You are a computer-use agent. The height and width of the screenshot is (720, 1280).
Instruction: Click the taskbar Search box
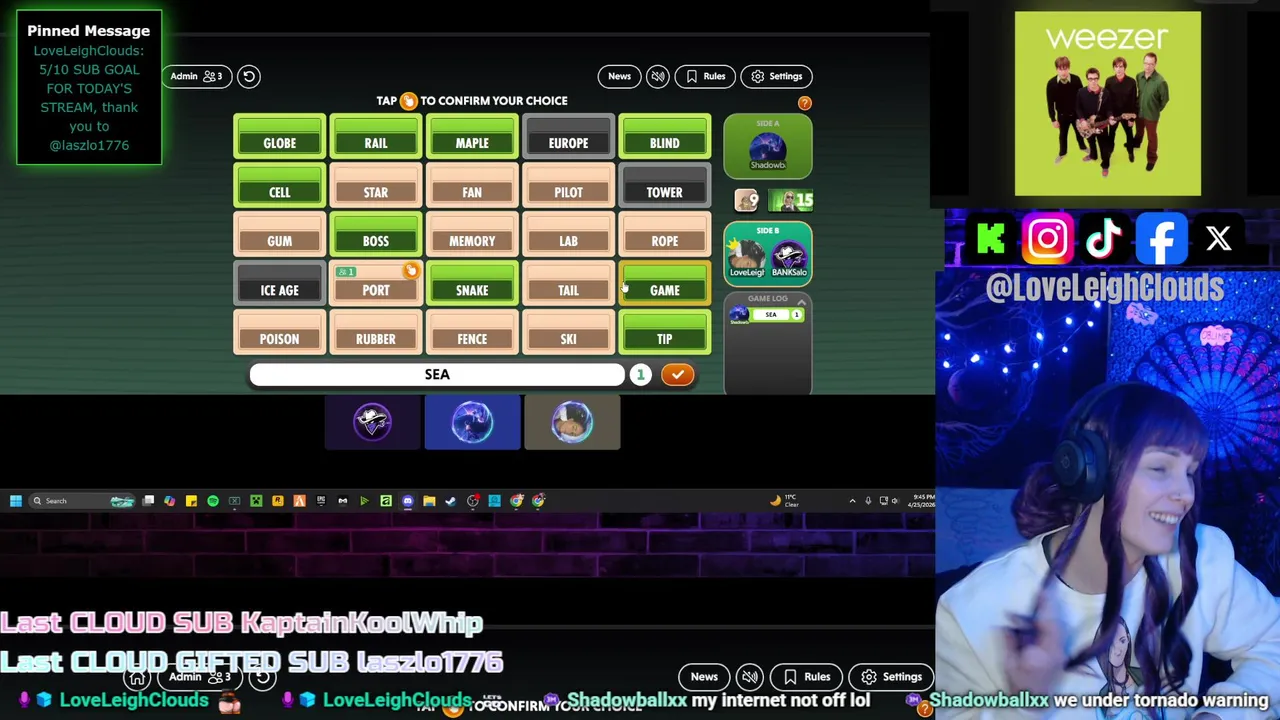click(x=82, y=501)
